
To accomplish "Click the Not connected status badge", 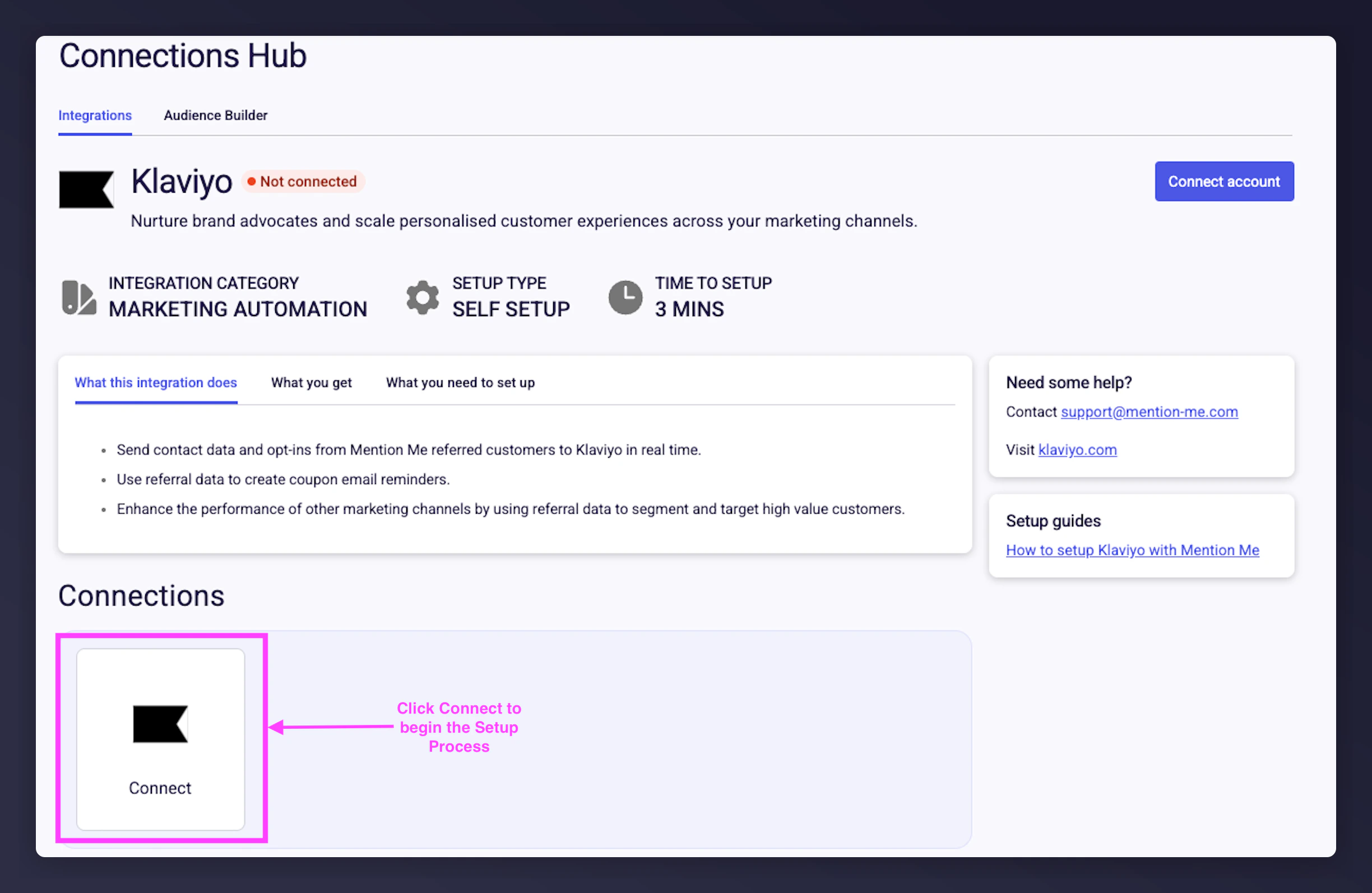I will (303, 182).
